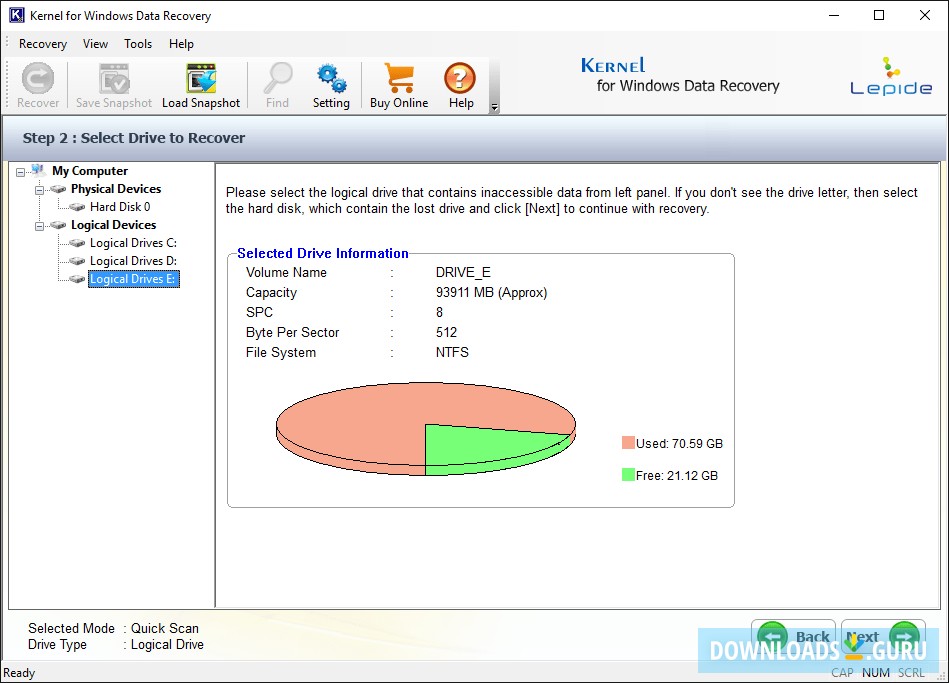Select Logical Drives E: in tree

coord(134,279)
